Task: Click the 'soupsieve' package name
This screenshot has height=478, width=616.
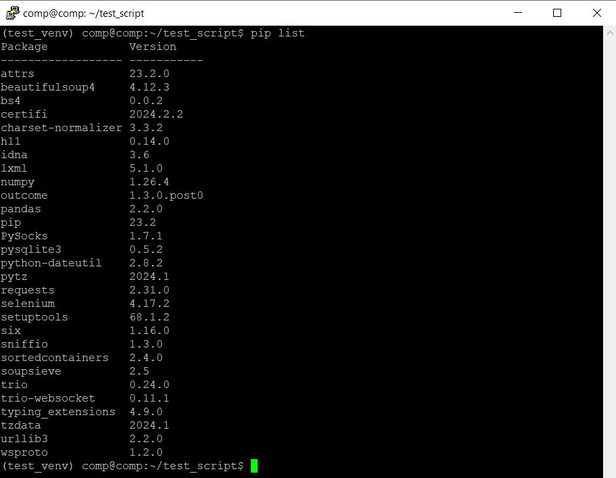Action: coord(31,372)
